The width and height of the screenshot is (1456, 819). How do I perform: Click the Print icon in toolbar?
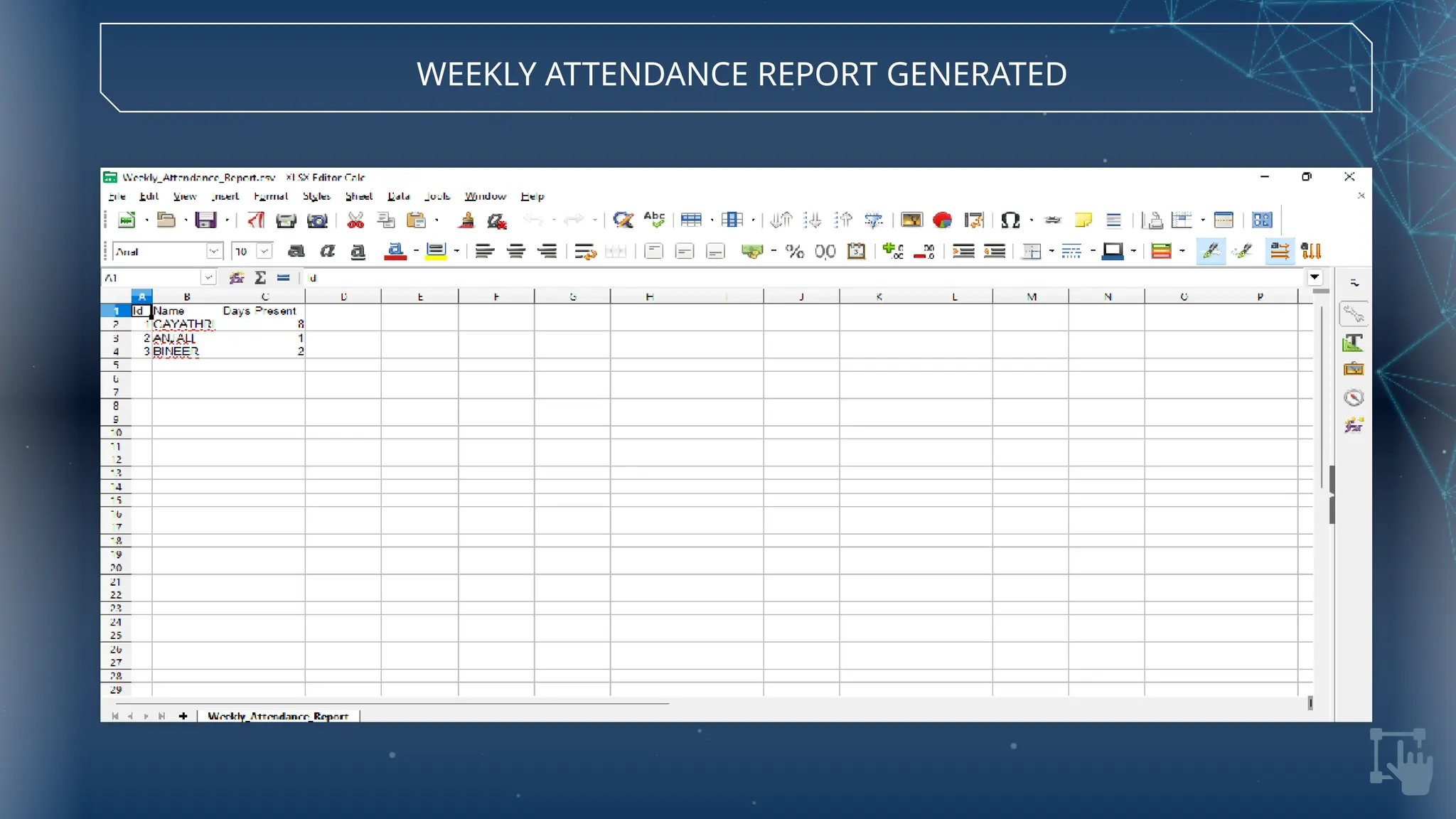click(x=286, y=220)
